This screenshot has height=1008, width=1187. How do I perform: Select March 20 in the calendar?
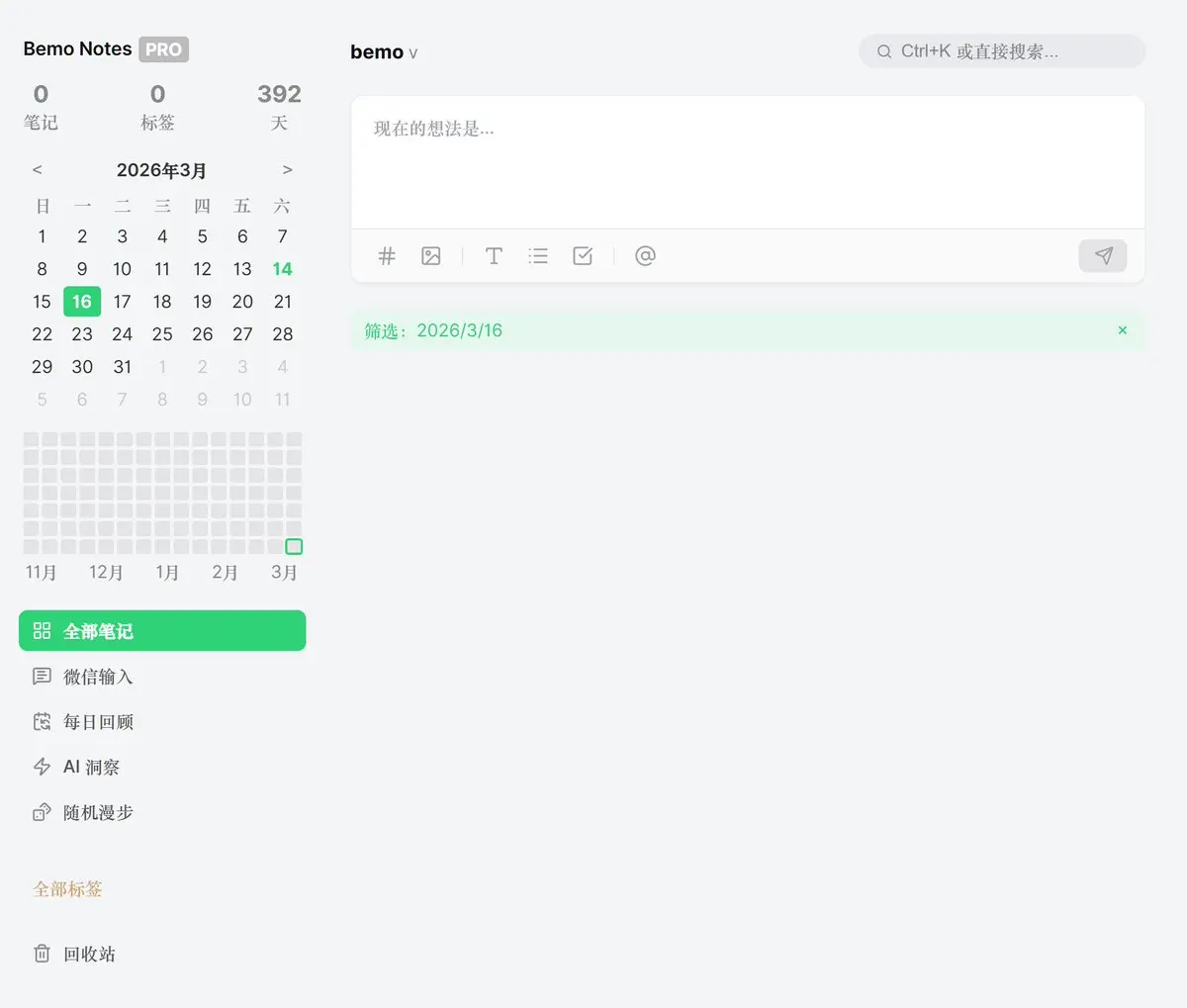coord(242,302)
